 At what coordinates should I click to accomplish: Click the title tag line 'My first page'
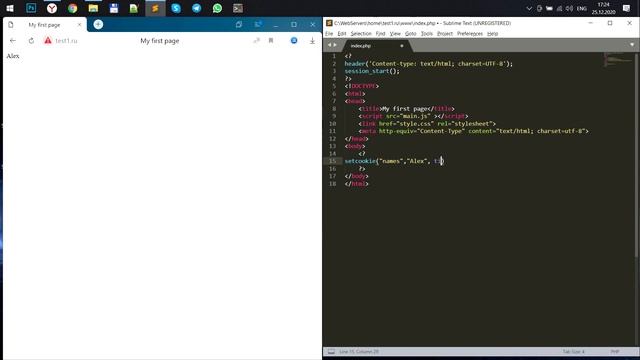(407, 109)
